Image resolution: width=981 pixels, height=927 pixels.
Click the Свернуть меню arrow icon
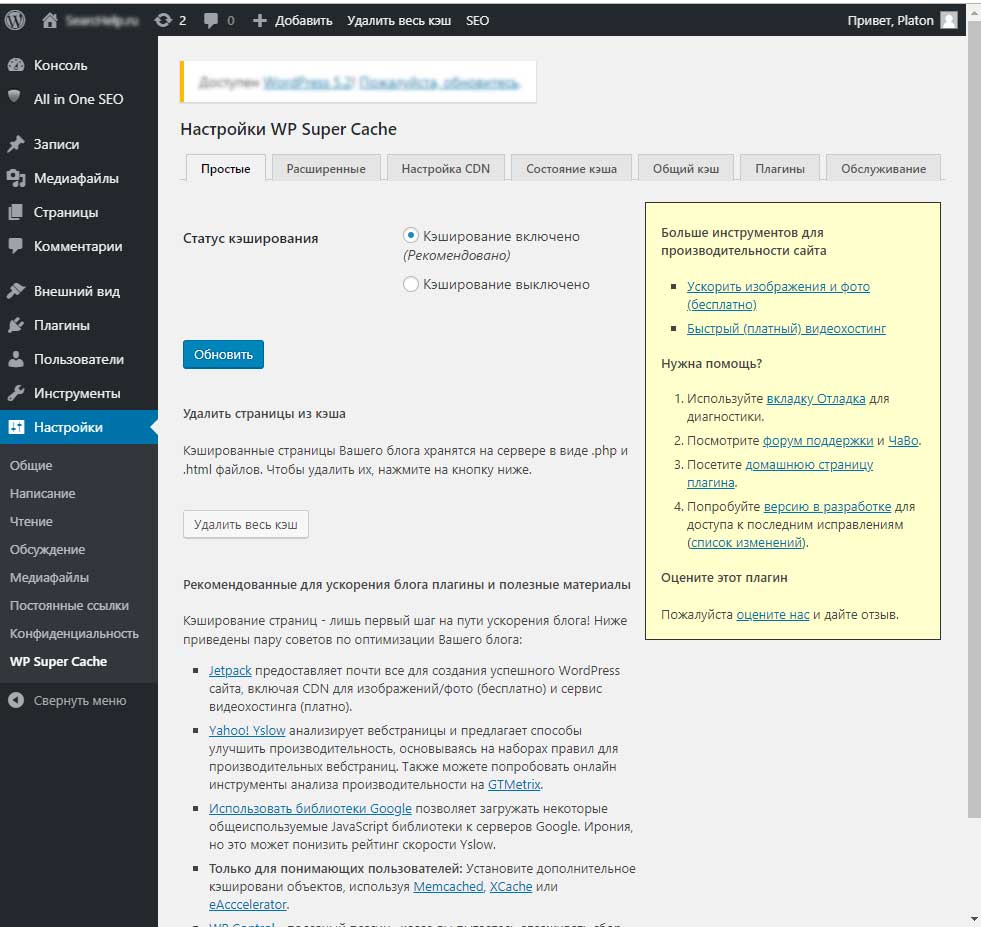coord(16,700)
